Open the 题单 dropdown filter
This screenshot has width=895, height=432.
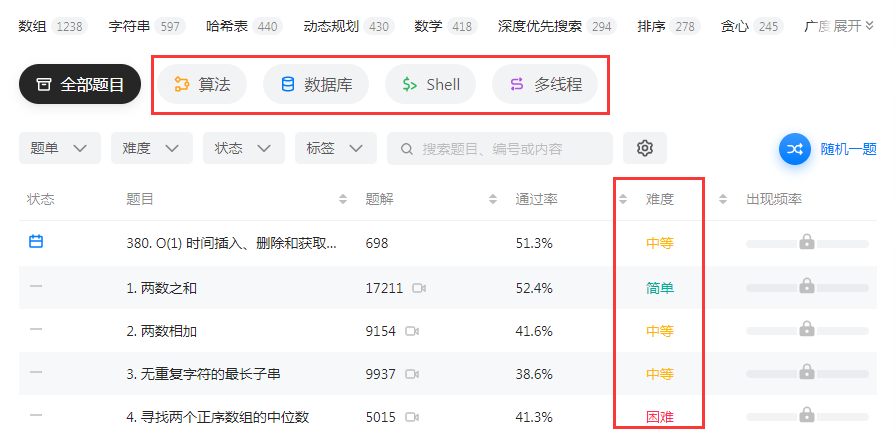60,148
